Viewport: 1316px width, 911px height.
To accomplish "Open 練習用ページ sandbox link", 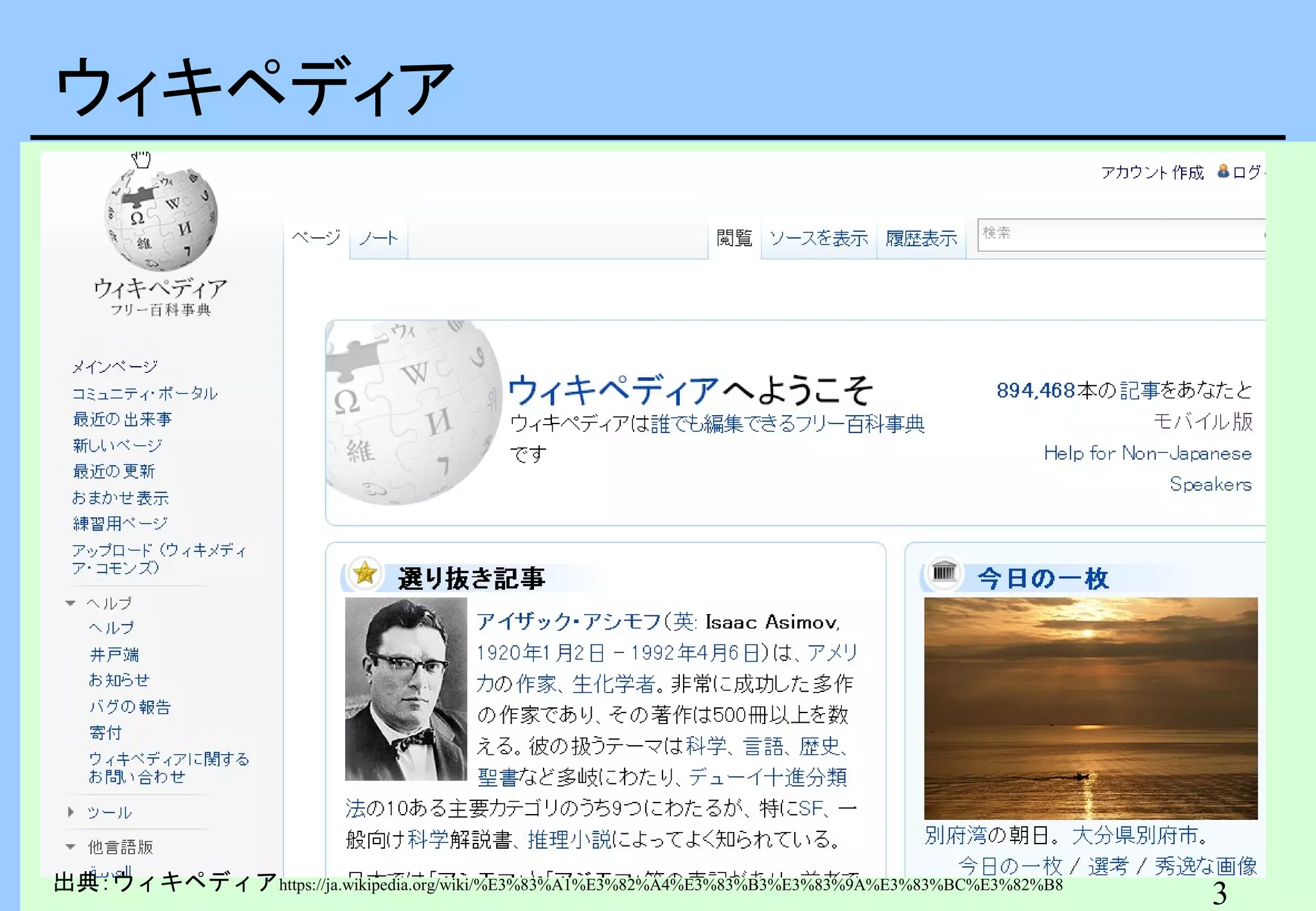I will coord(120,524).
